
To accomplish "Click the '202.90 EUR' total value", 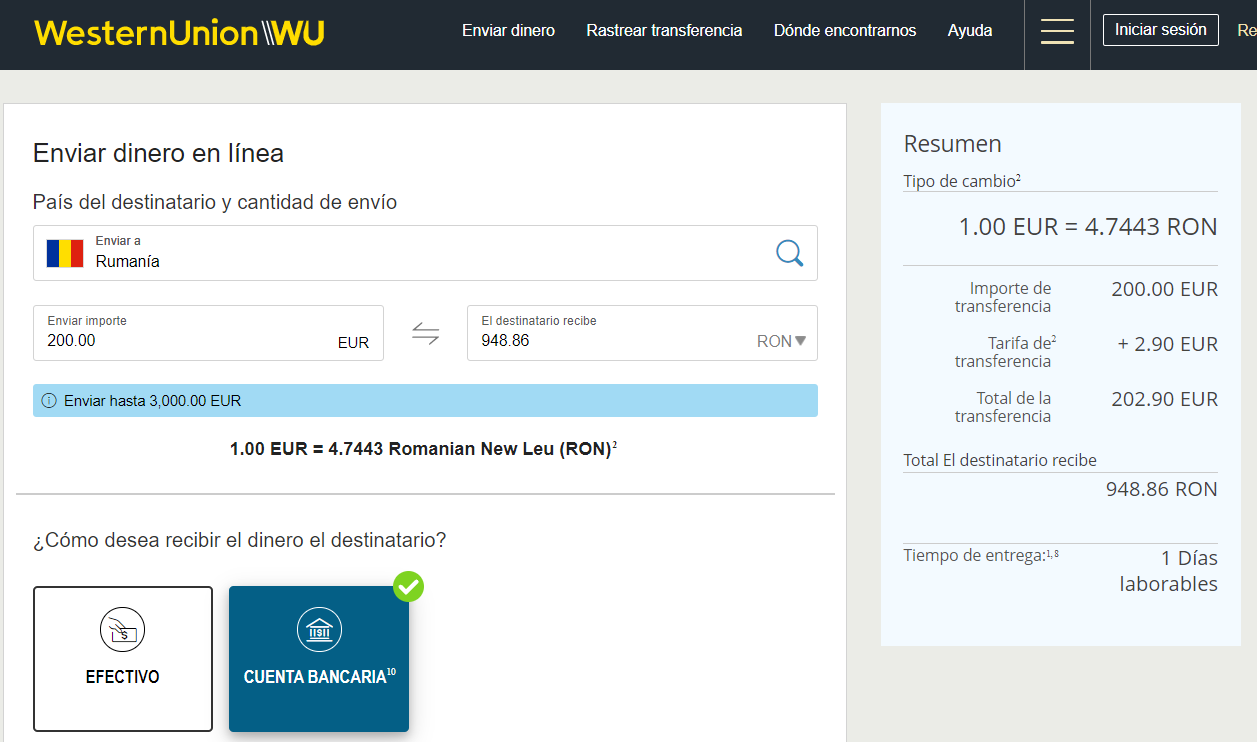I will (x=1165, y=399).
